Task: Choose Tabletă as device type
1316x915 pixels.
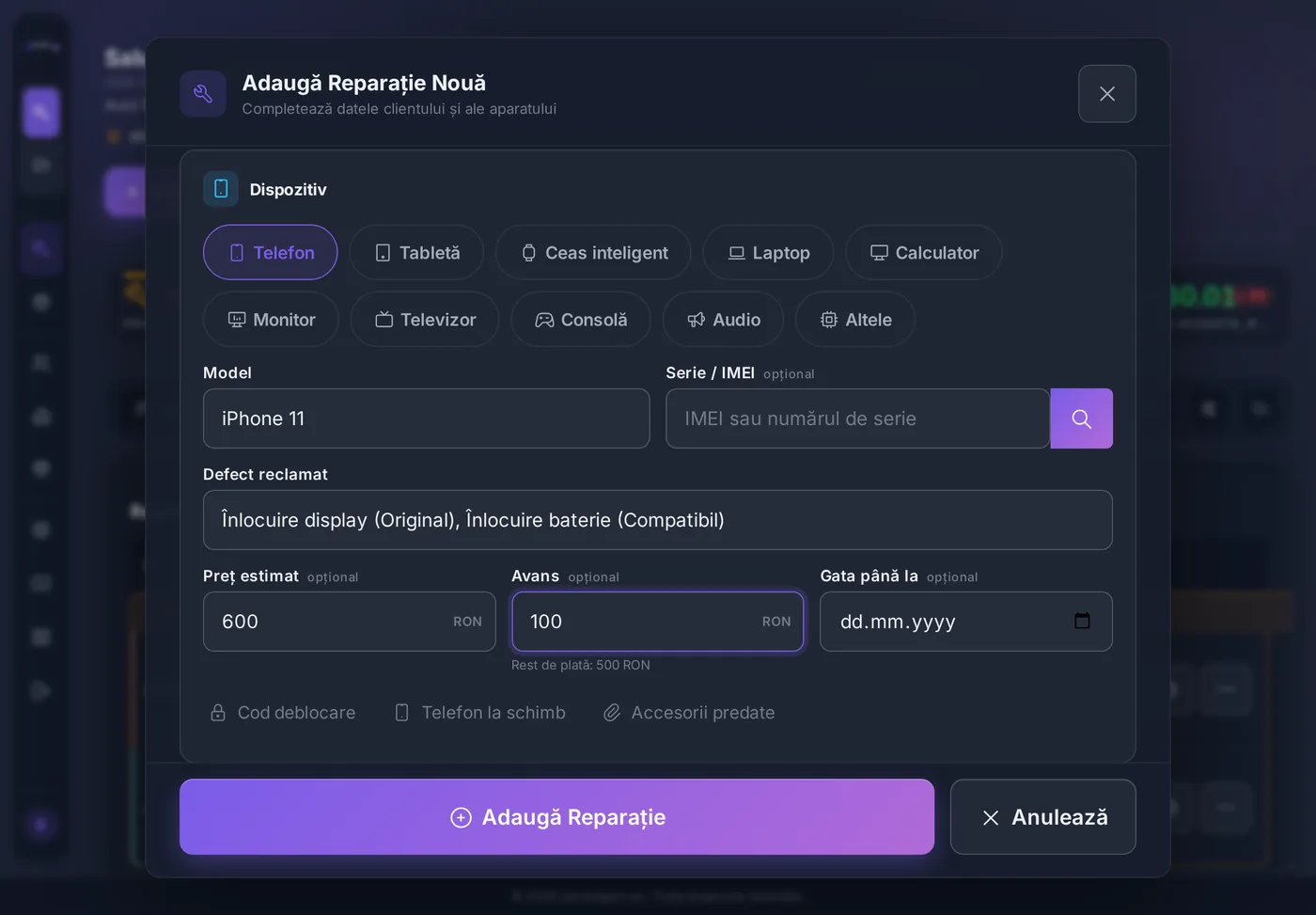Action: click(x=416, y=252)
